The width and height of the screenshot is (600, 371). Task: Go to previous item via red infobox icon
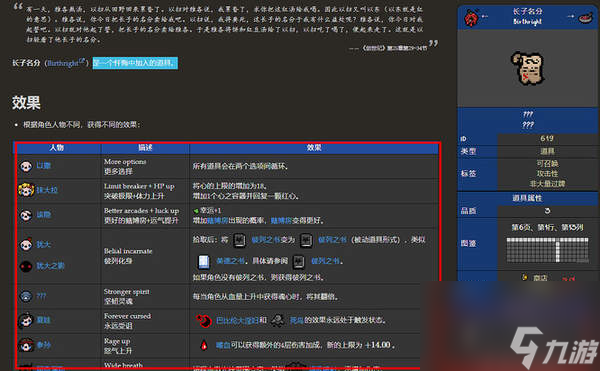click(471, 18)
